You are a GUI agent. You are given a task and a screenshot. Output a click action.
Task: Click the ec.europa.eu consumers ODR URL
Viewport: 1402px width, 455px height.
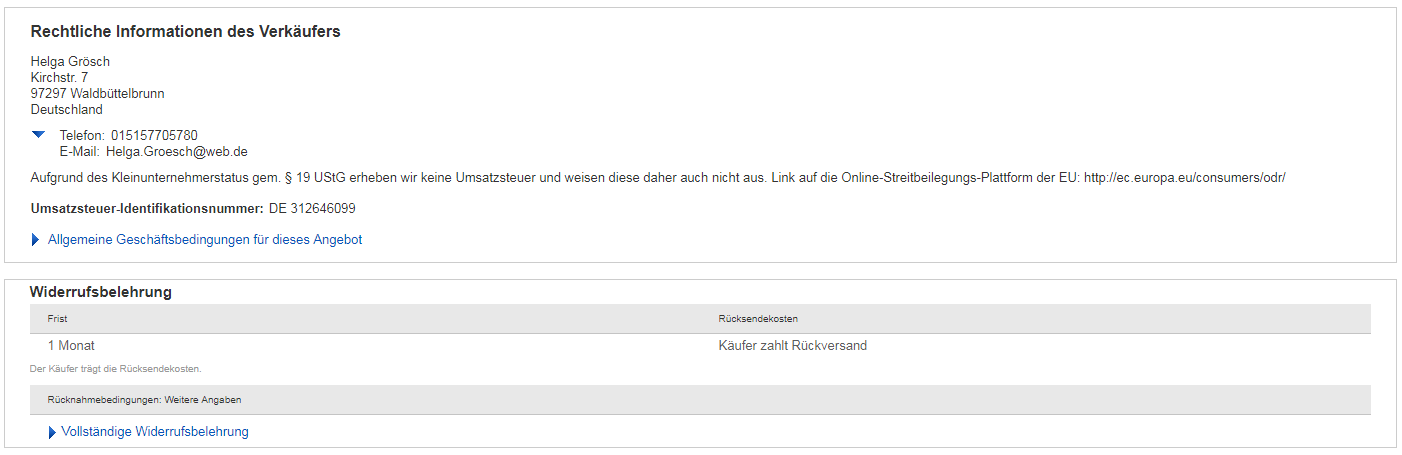coord(1184,177)
